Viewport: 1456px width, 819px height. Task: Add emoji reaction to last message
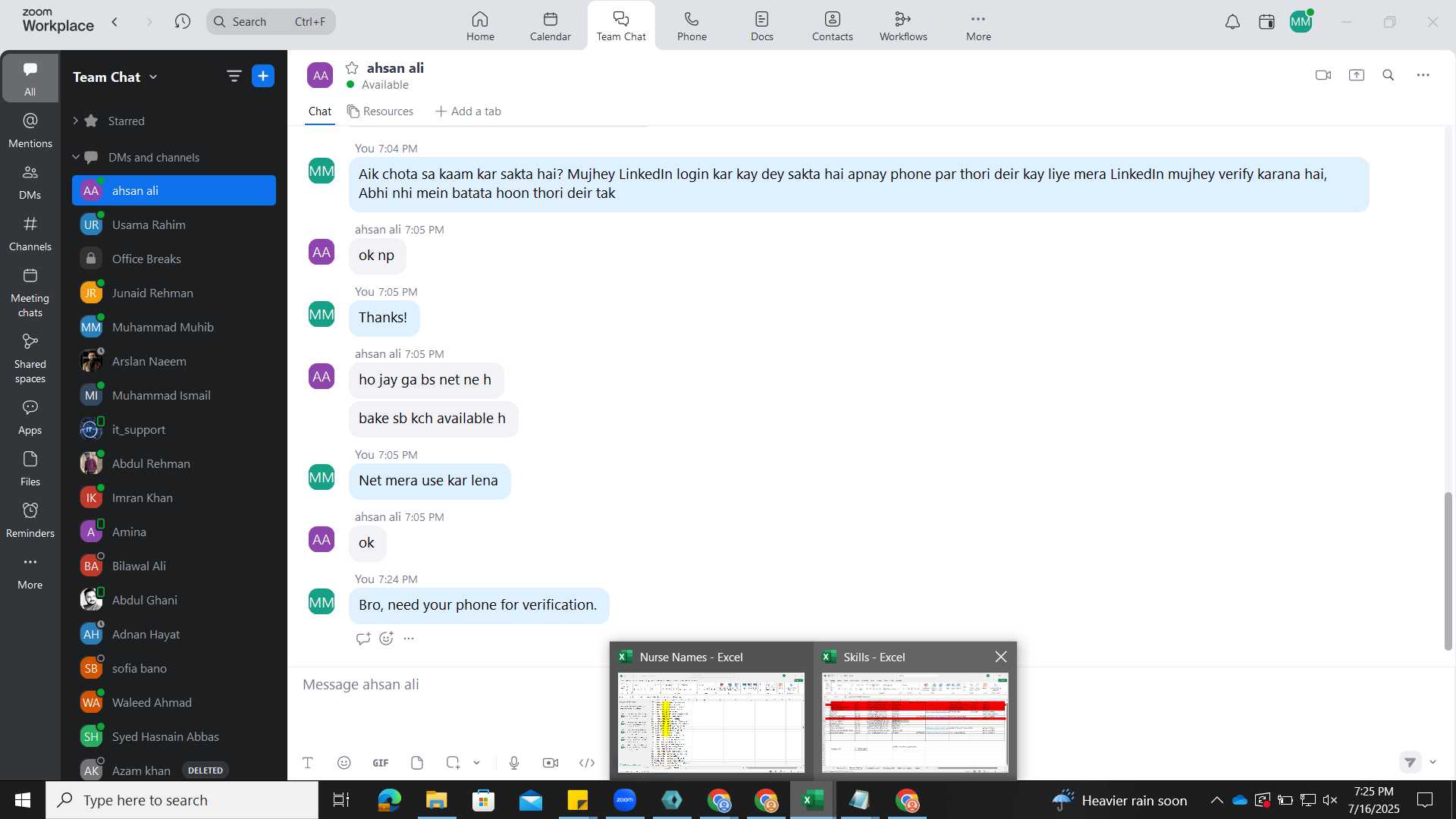pos(386,639)
